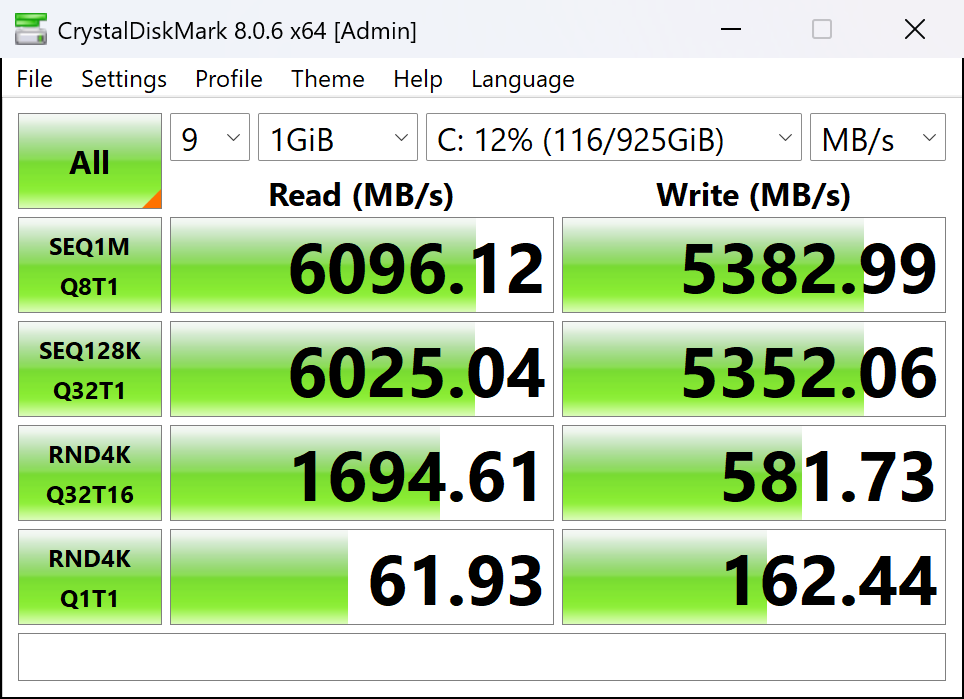Run the SEQ1M Q8T1 test

point(90,265)
